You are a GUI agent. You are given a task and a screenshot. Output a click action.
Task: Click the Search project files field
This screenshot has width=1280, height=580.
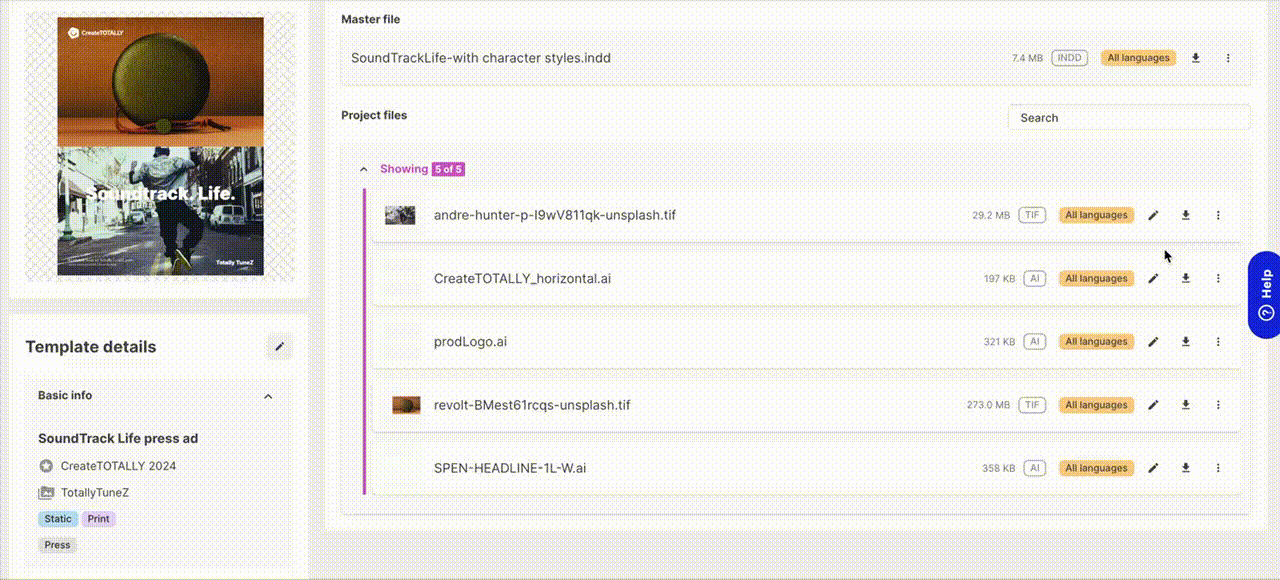point(1129,117)
